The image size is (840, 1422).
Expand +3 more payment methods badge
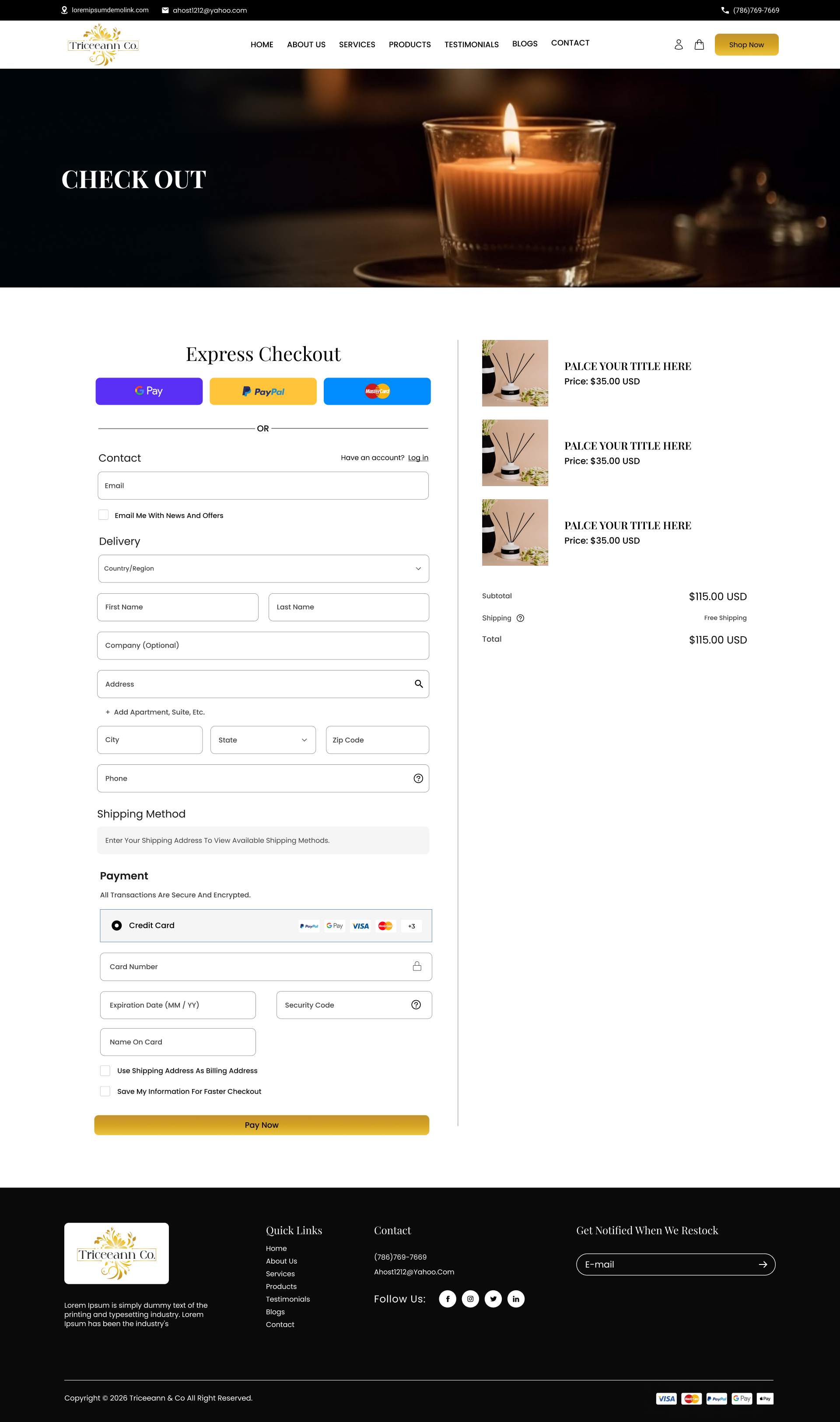click(412, 926)
